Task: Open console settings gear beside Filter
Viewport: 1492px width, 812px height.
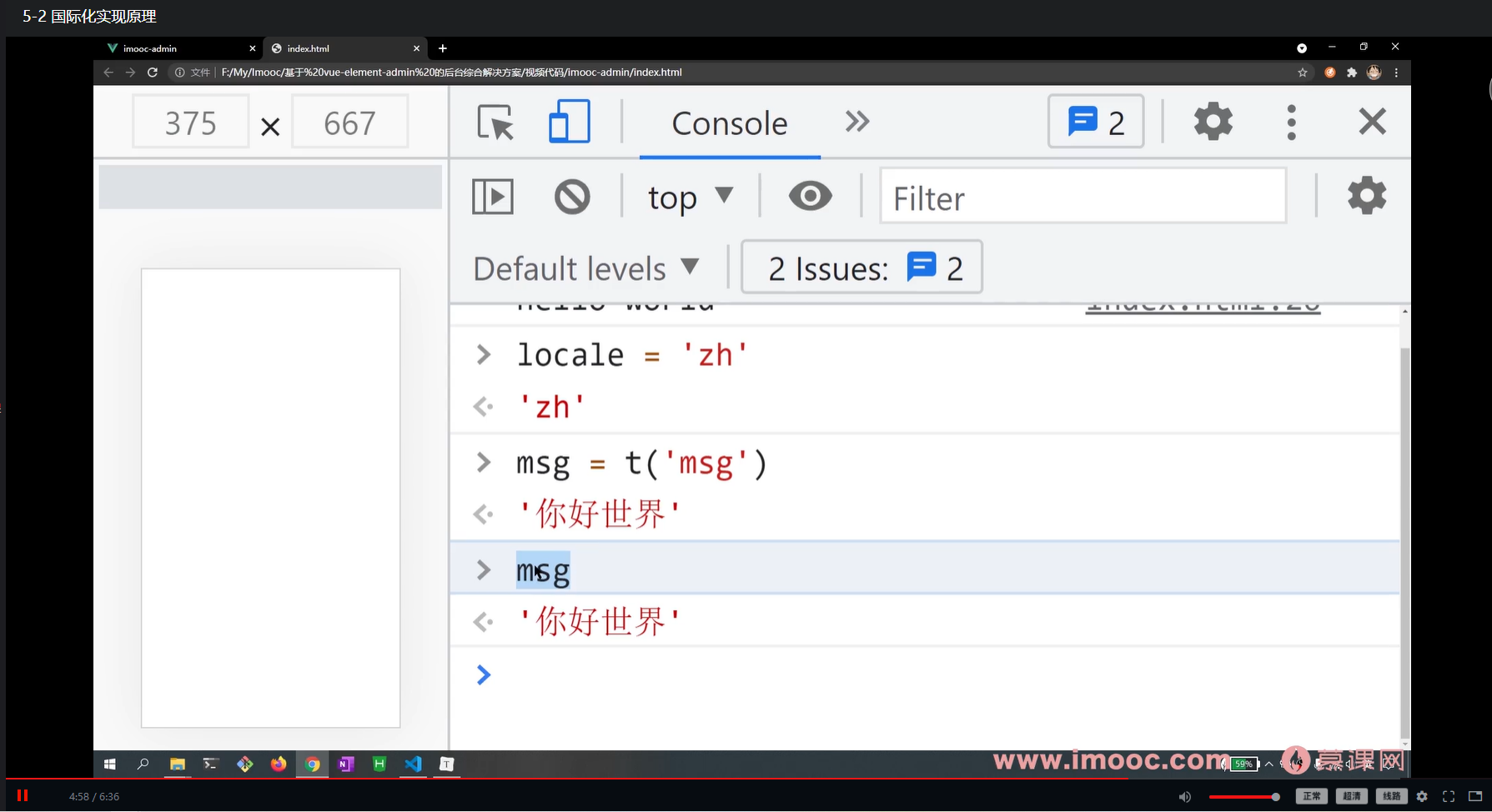Action: click(x=1367, y=196)
